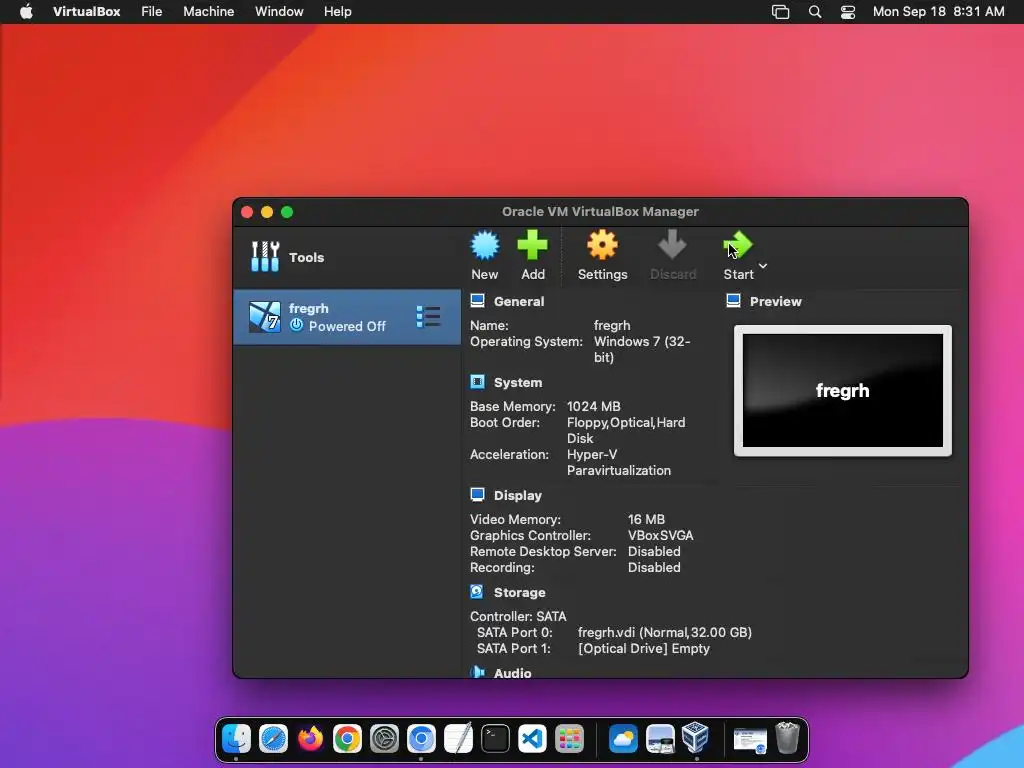The height and width of the screenshot is (768, 1024).
Task: Open the Tools section in the sidebar
Action: click(x=288, y=257)
